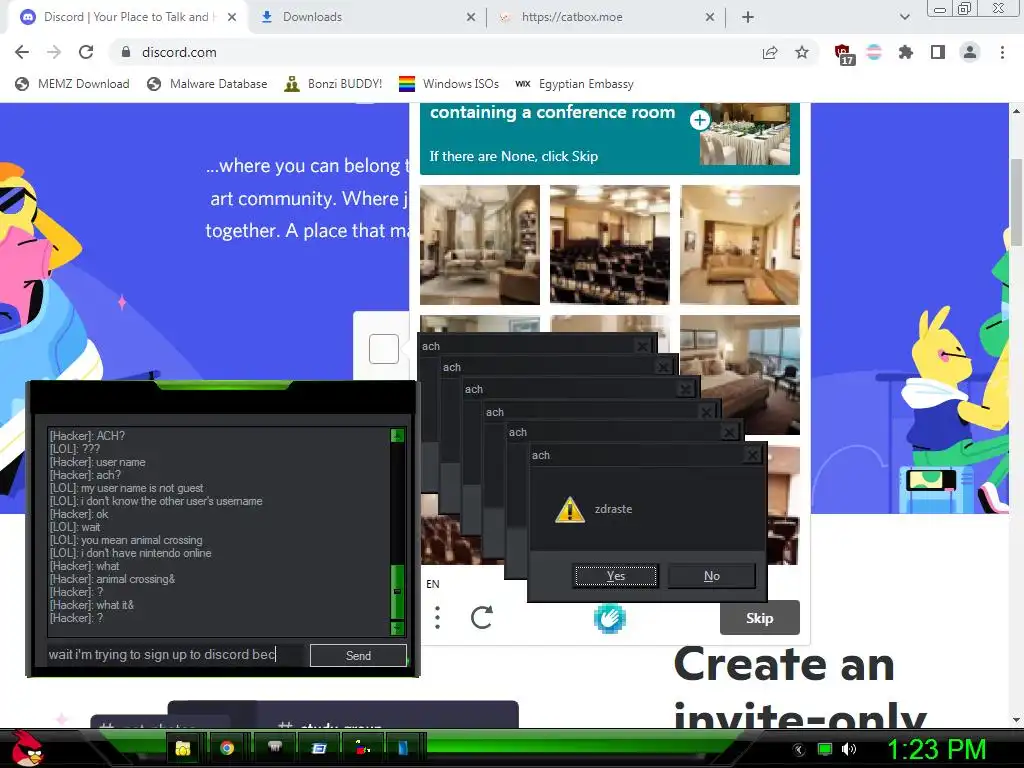Close the Downloads tab
The height and width of the screenshot is (768, 1024).
471,17
